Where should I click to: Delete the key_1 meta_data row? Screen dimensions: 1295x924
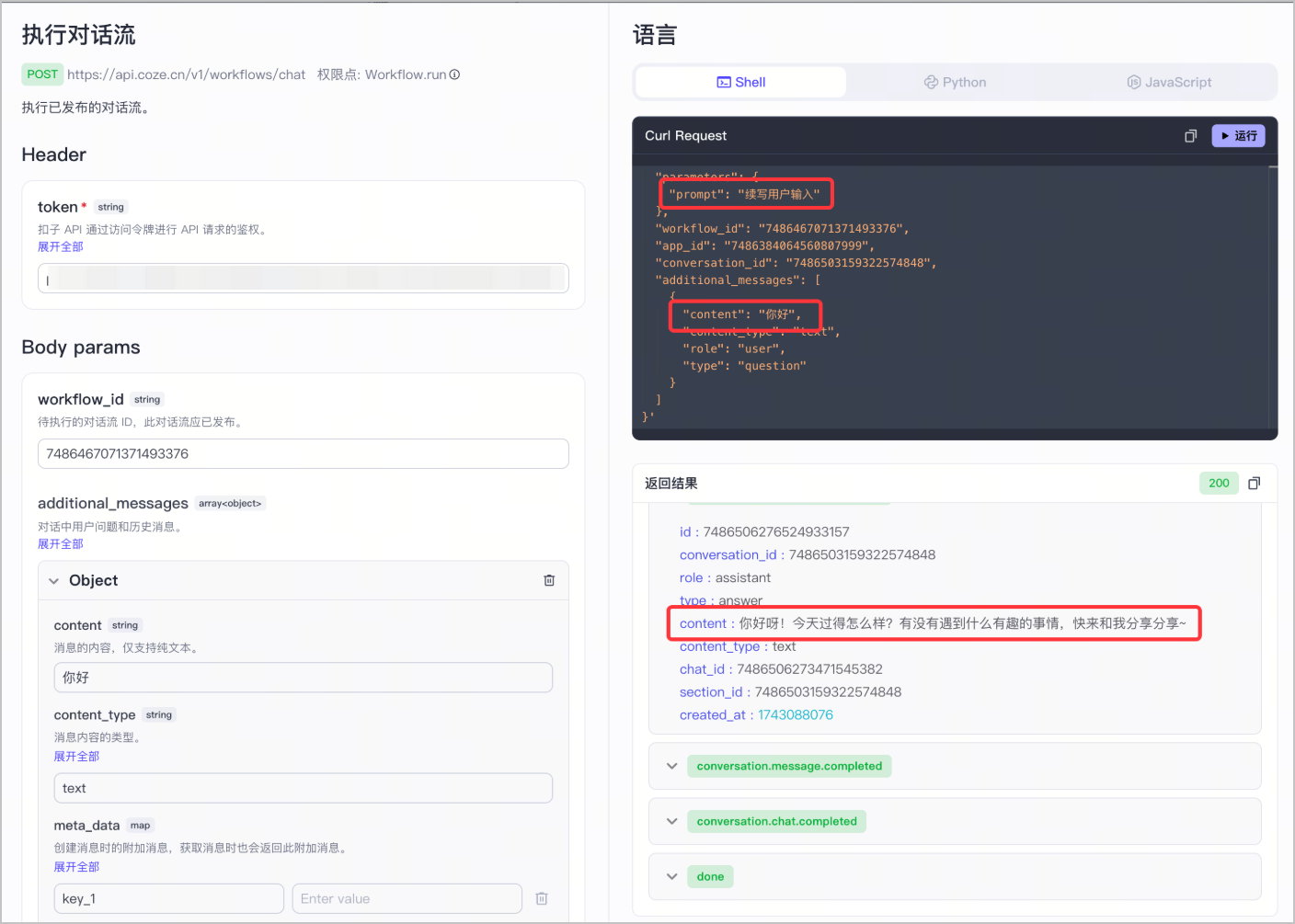pyautogui.click(x=542, y=898)
